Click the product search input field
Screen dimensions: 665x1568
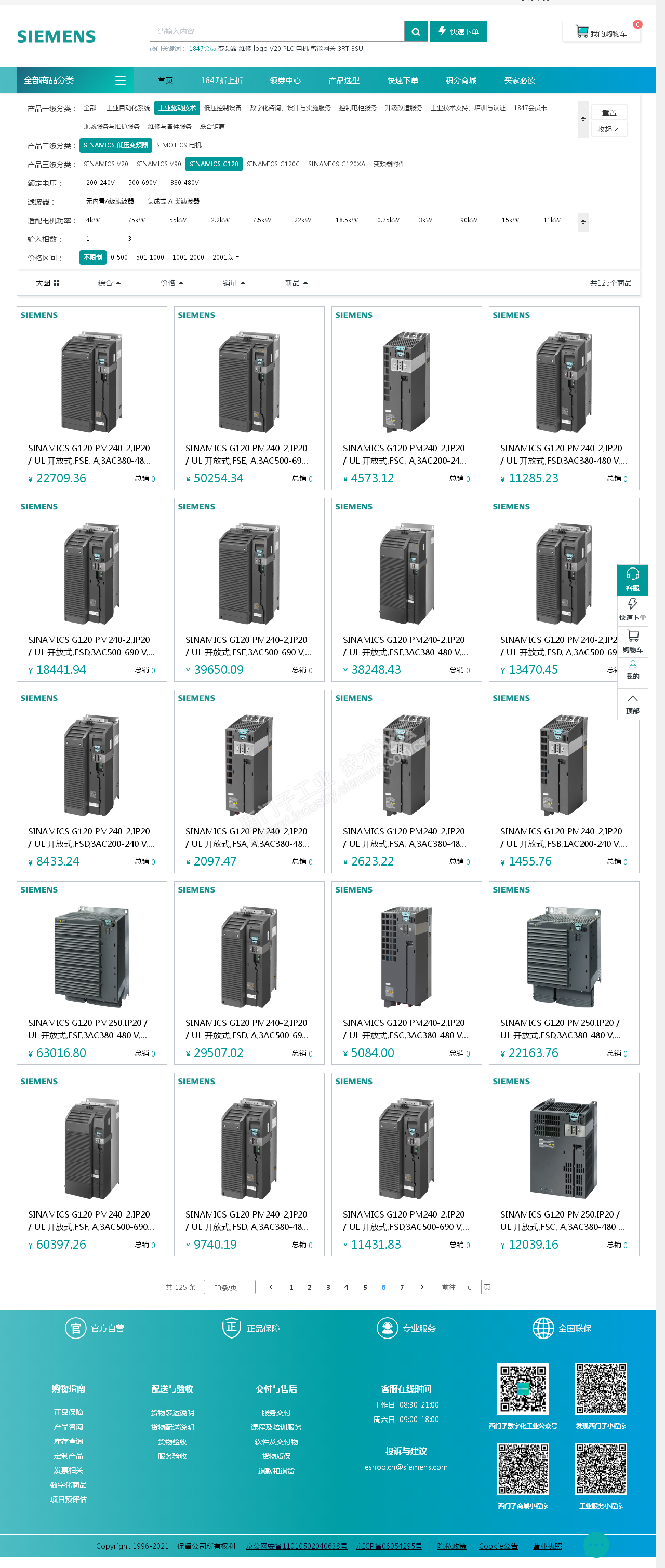pyautogui.click(x=277, y=31)
